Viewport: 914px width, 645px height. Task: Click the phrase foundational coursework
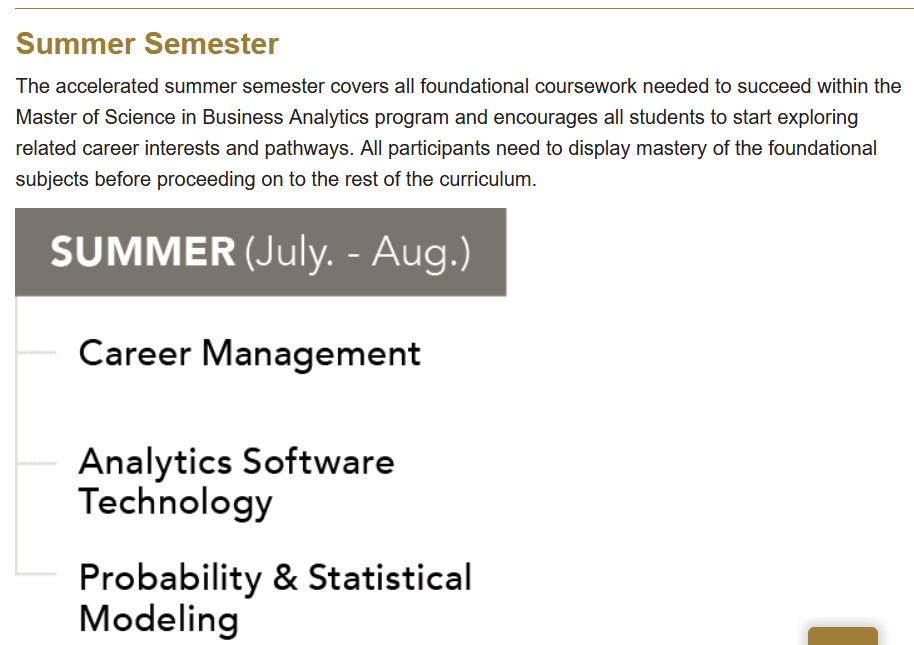(x=528, y=86)
